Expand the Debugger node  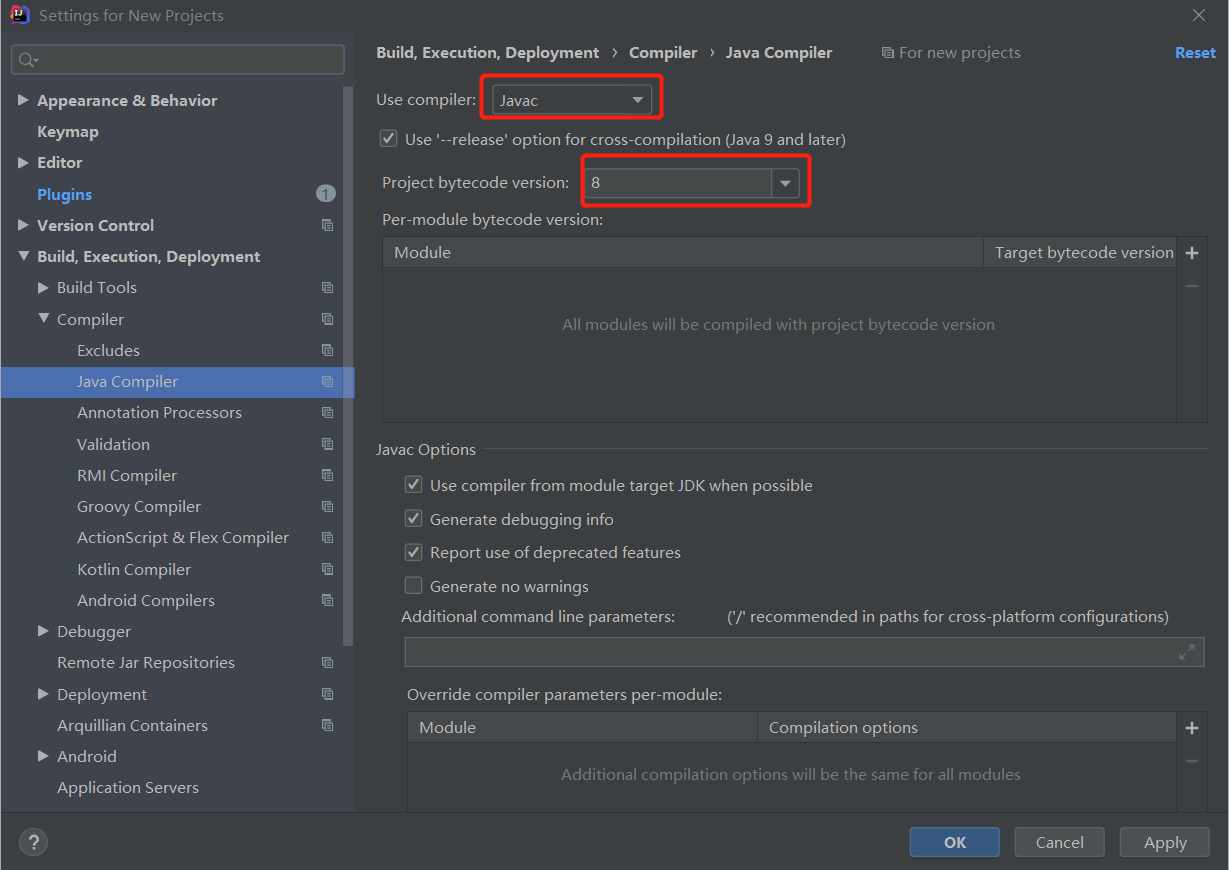pos(43,631)
